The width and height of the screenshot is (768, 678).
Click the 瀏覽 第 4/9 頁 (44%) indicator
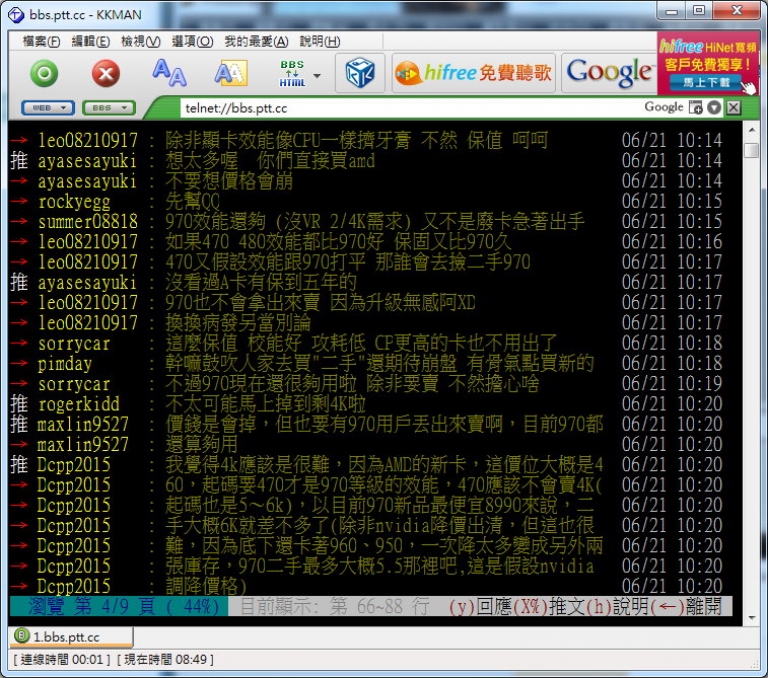pos(119,606)
